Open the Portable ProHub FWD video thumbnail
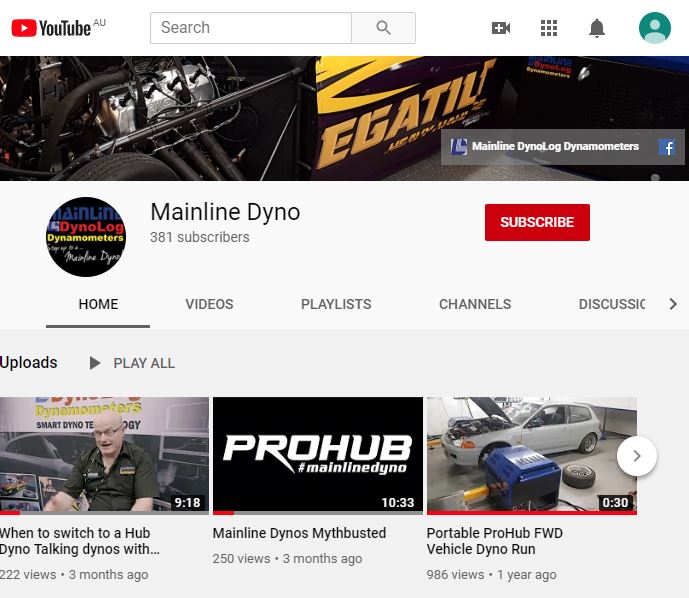The width and height of the screenshot is (689, 598). 532,456
